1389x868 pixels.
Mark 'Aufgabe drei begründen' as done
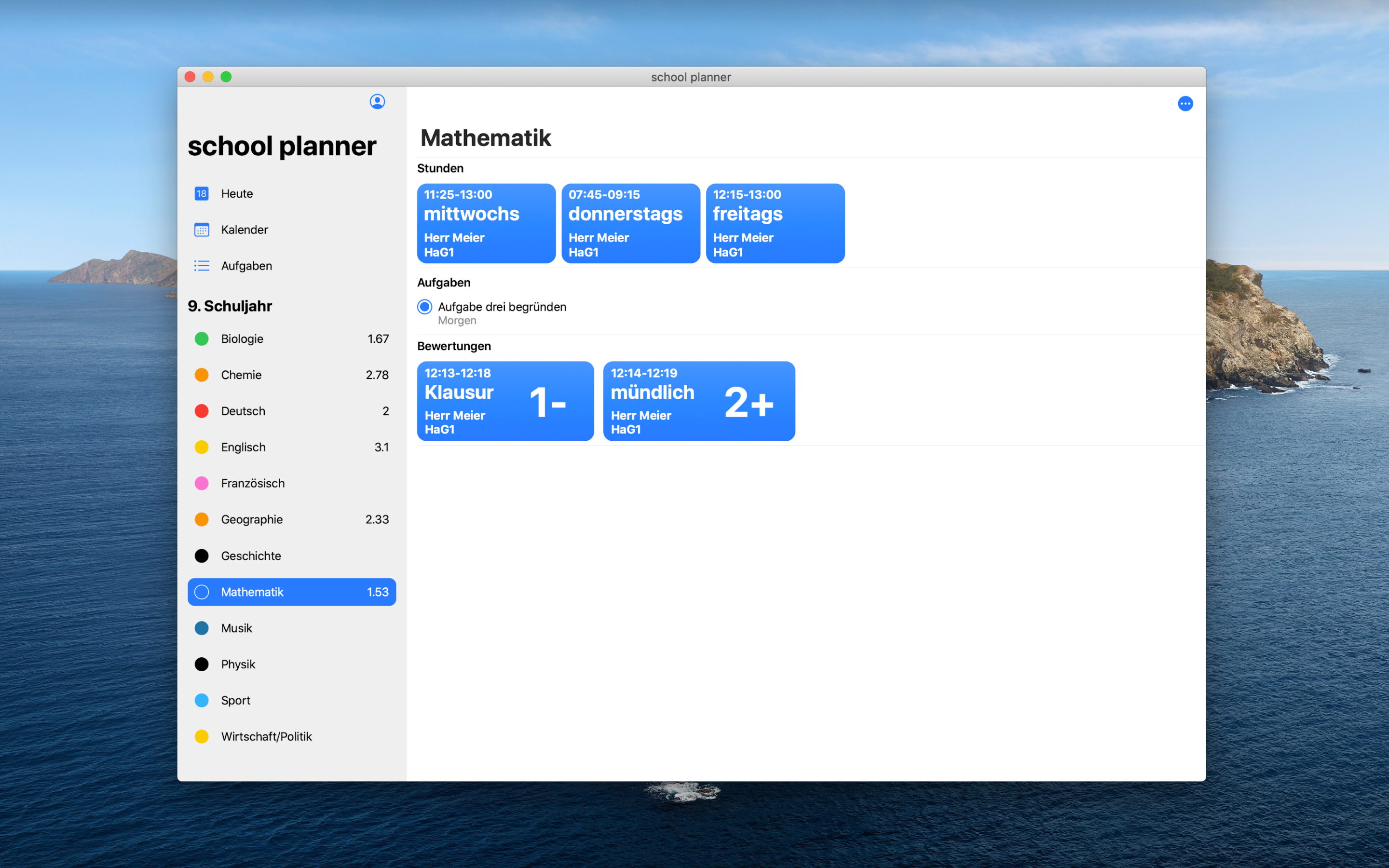425,307
